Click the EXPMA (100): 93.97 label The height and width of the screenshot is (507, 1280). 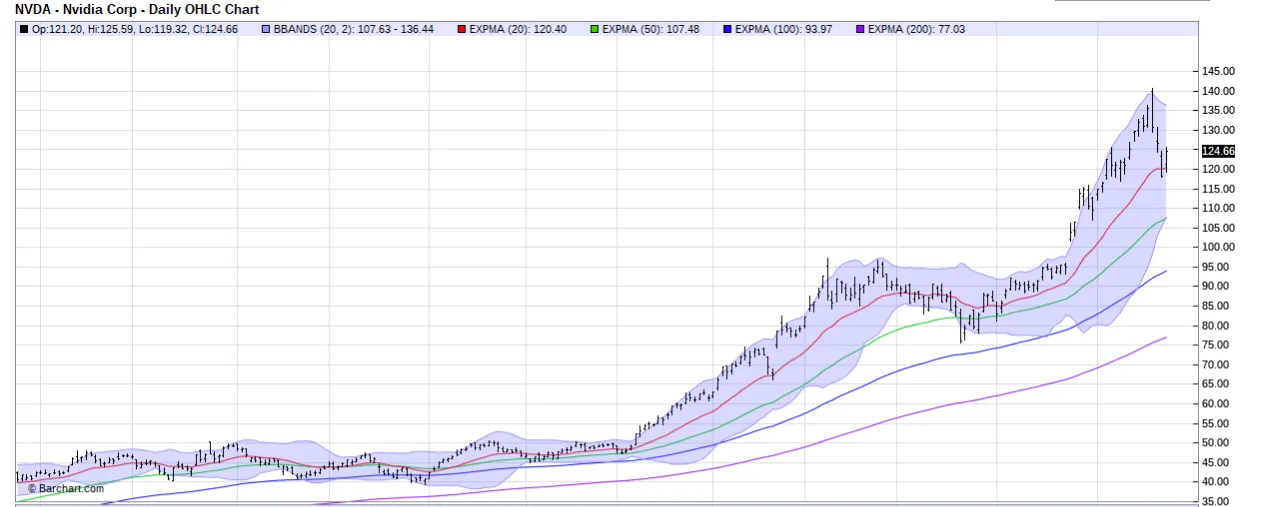point(784,29)
